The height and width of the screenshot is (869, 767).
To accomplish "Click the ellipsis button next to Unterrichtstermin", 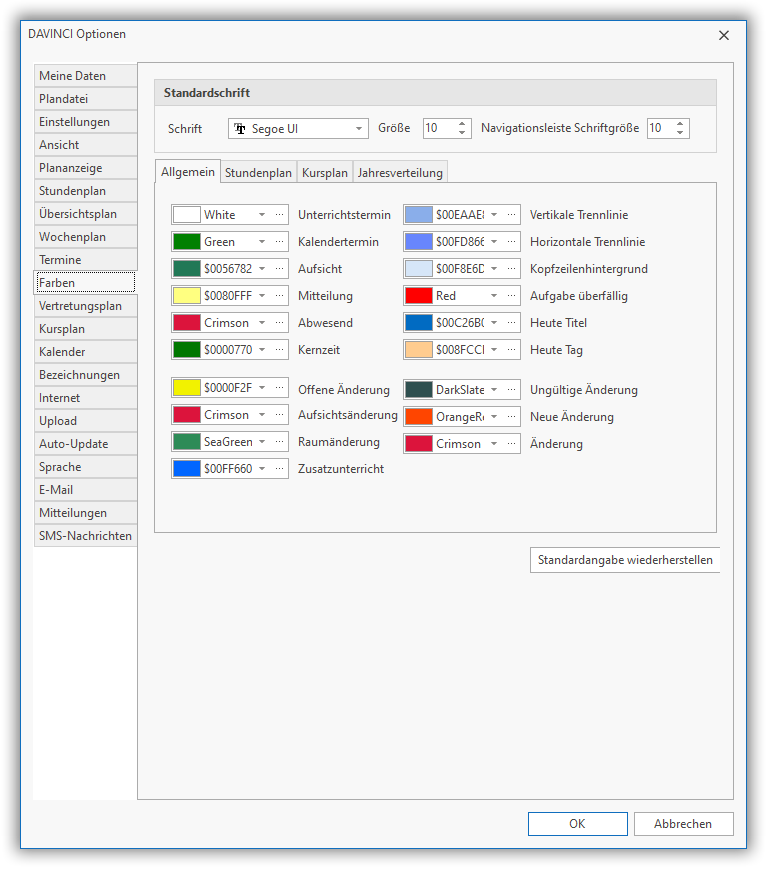I will (279, 215).
